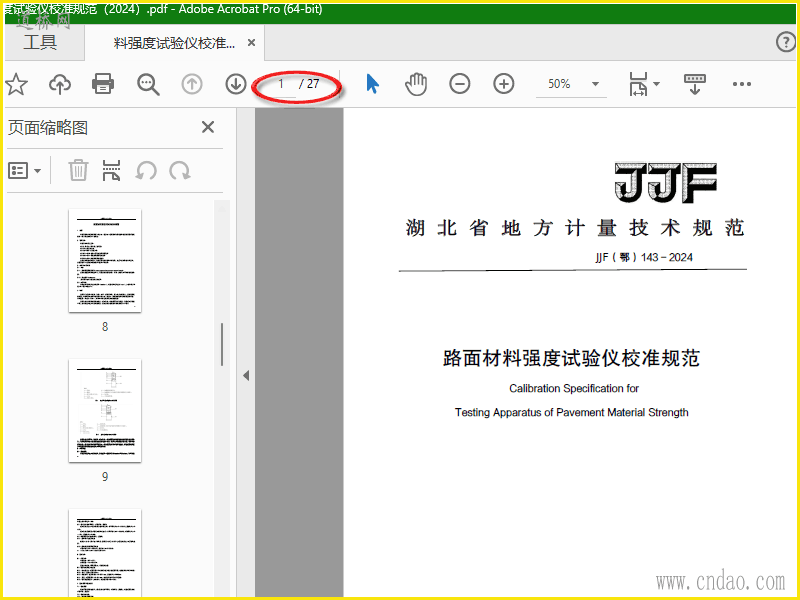The width and height of the screenshot is (800, 600).
Task: Close the document tab
Action: coord(251,43)
